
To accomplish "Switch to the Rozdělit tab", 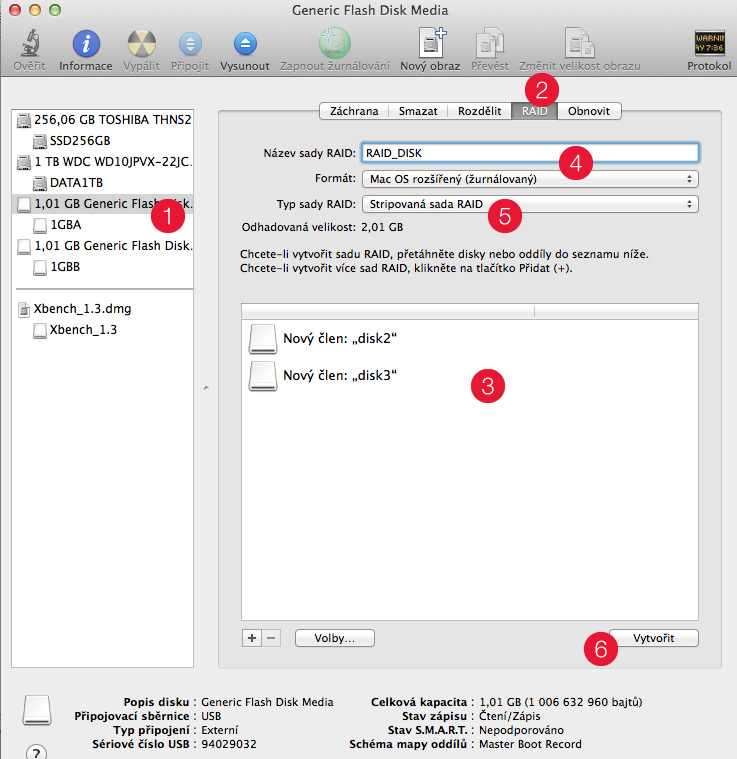I will (x=479, y=111).
